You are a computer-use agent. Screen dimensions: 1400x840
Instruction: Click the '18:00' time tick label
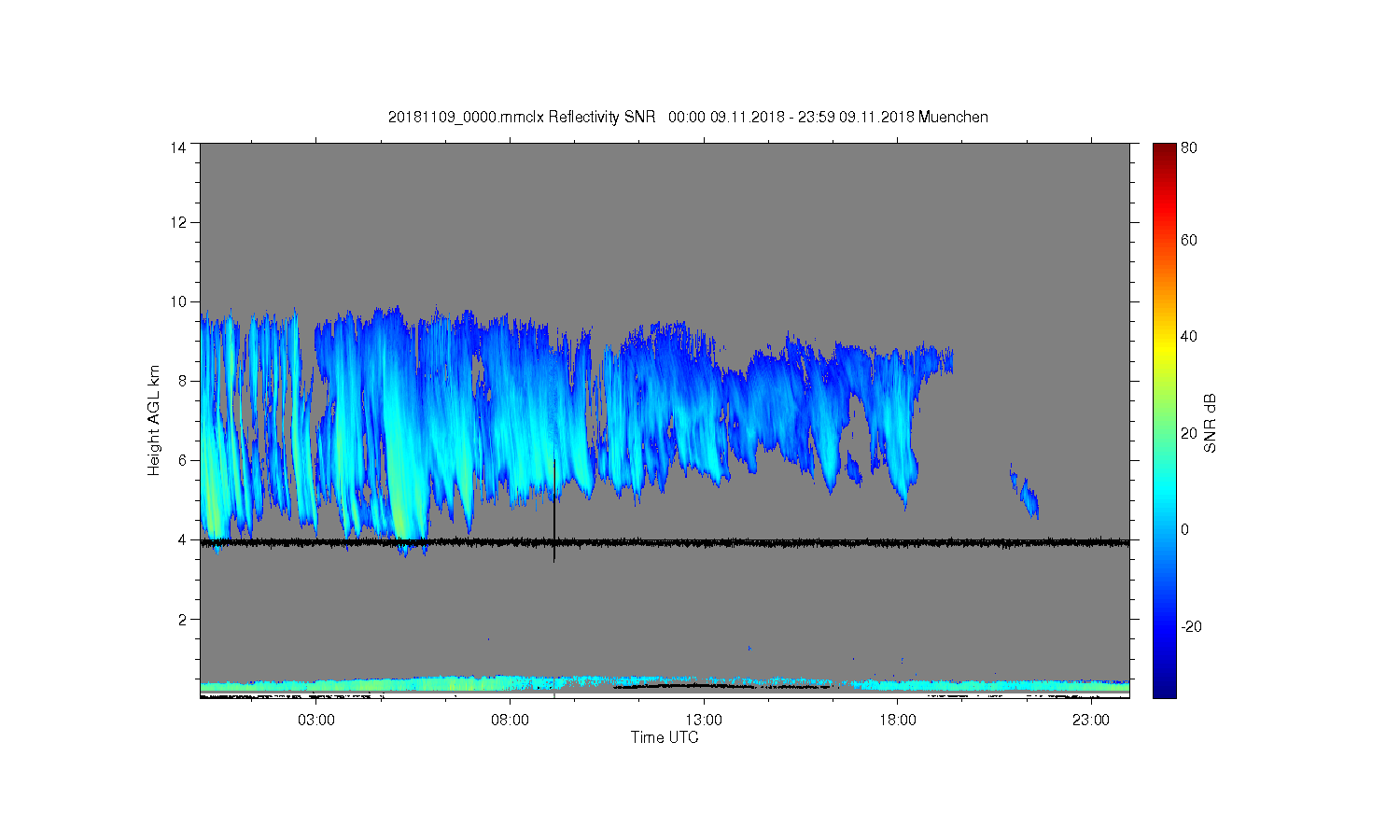(897, 721)
